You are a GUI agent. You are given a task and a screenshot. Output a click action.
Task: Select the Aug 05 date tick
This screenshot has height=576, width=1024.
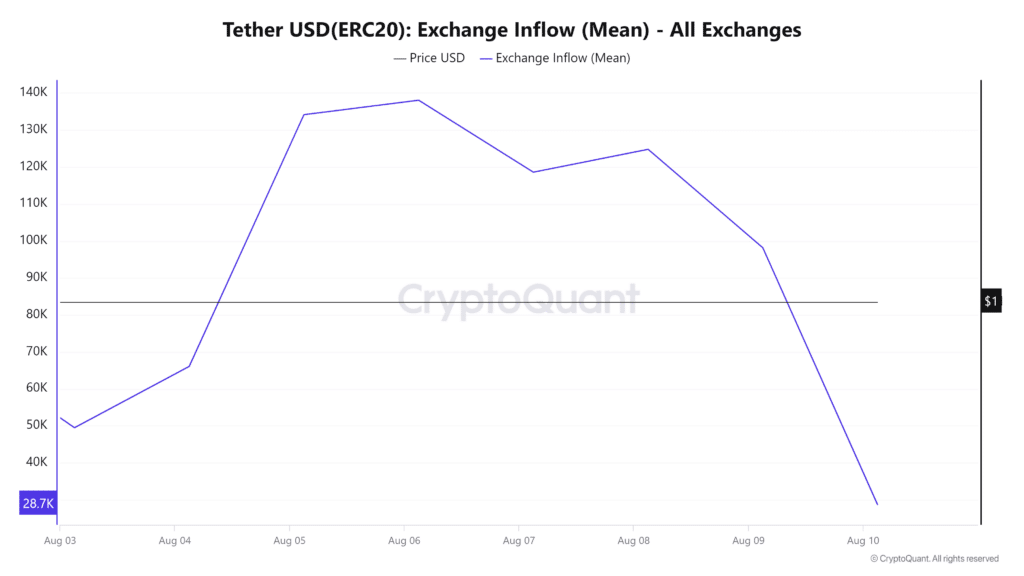[x=289, y=541]
